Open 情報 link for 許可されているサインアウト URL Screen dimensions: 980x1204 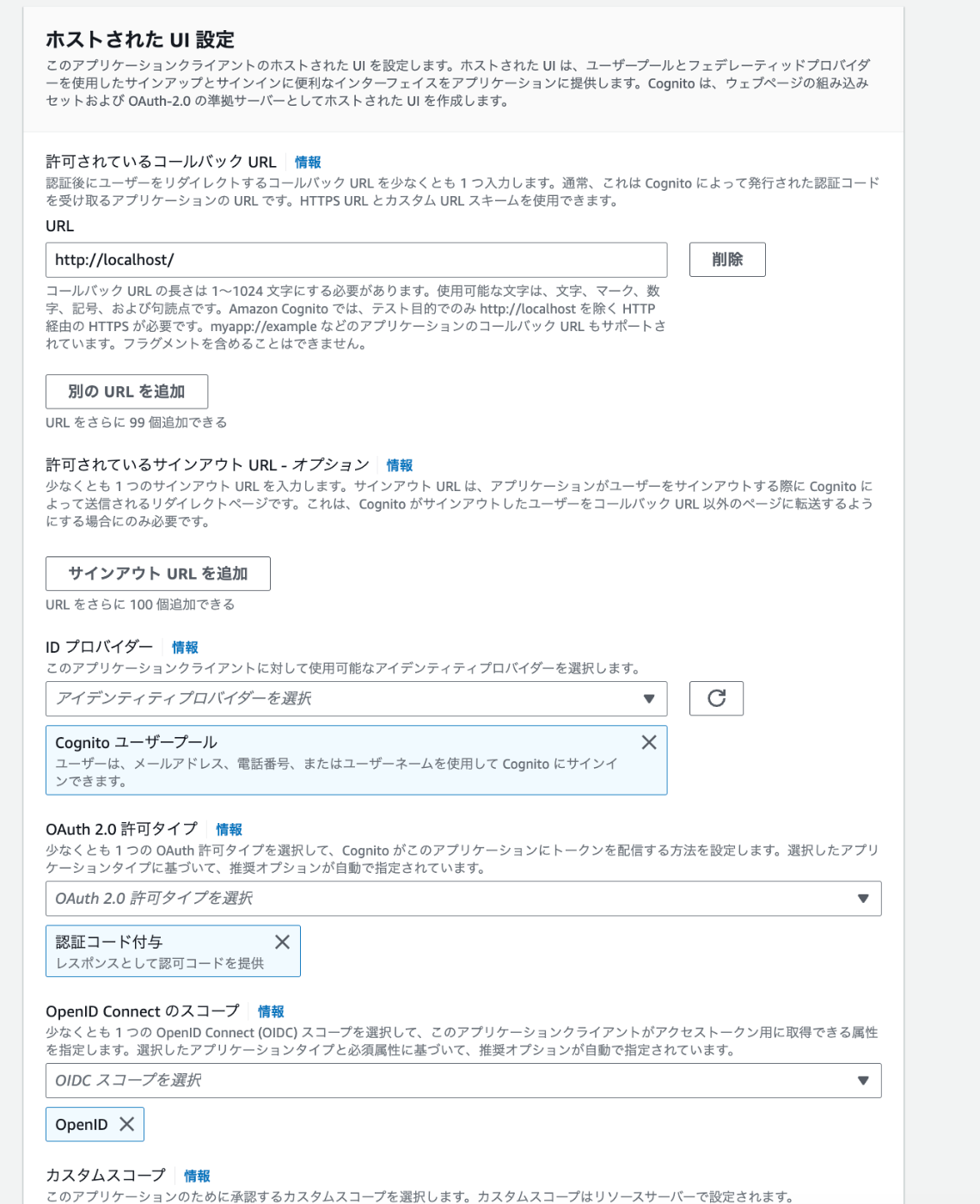pos(400,465)
